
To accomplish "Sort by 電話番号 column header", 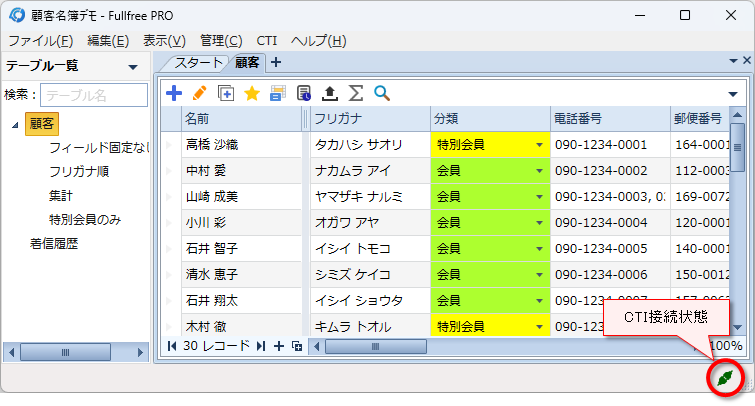I will point(610,118).
